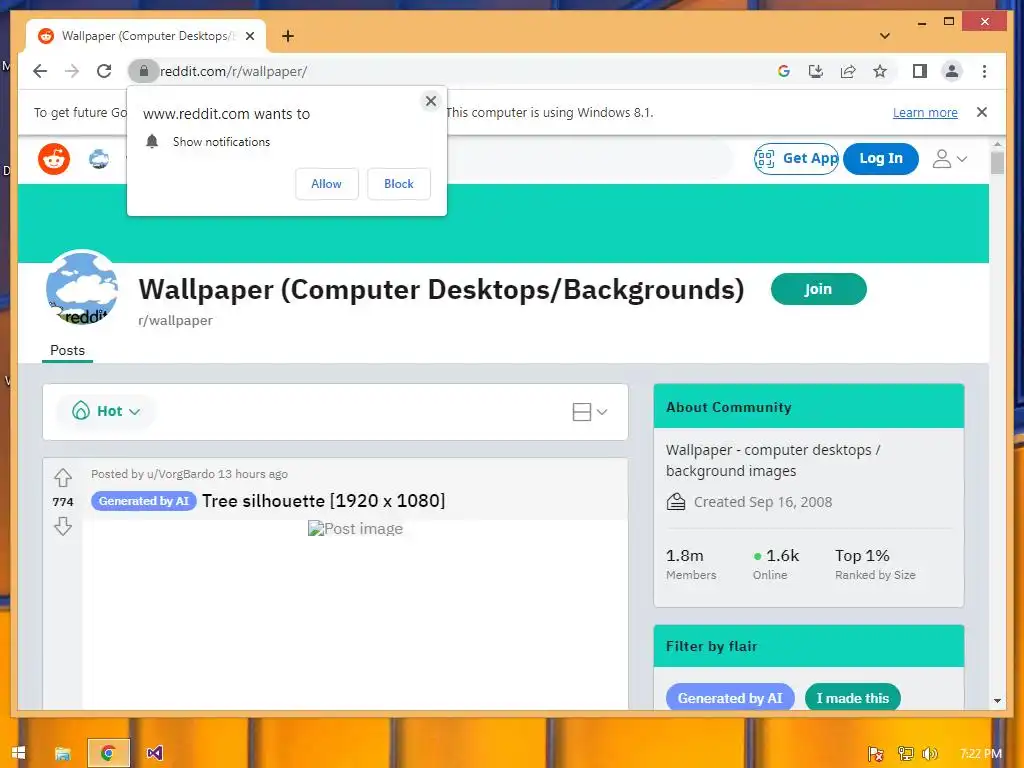This screenshot has height=768, width=1024.
Task: Reload the Reddit page
Action: click(104, 71)
